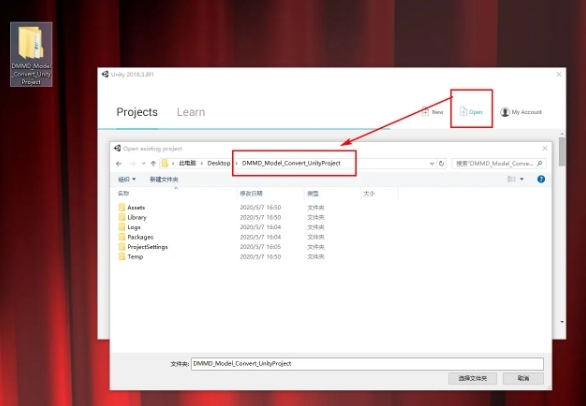
Task: Select the Library folder
Action: (x=137, y=217)
